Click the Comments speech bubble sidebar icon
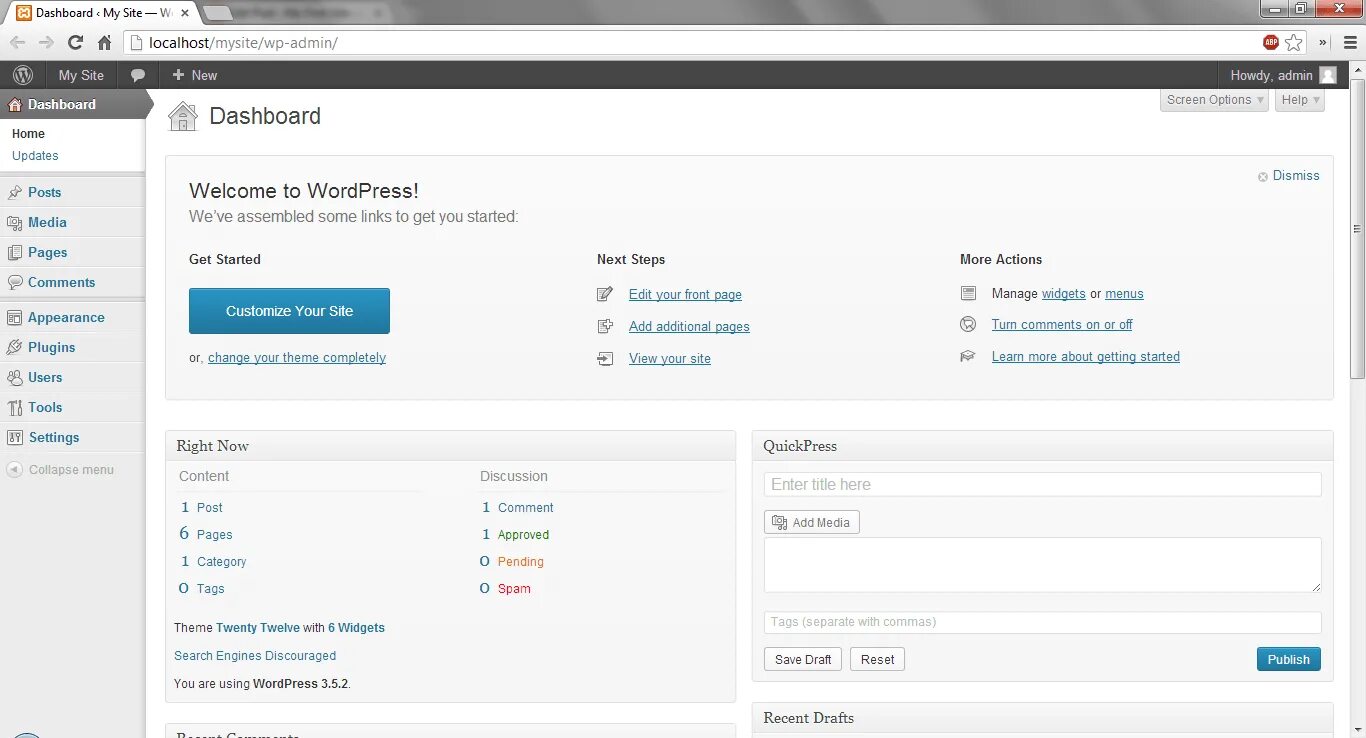This screenshot has height=738, width=1366. click(14, 282)
